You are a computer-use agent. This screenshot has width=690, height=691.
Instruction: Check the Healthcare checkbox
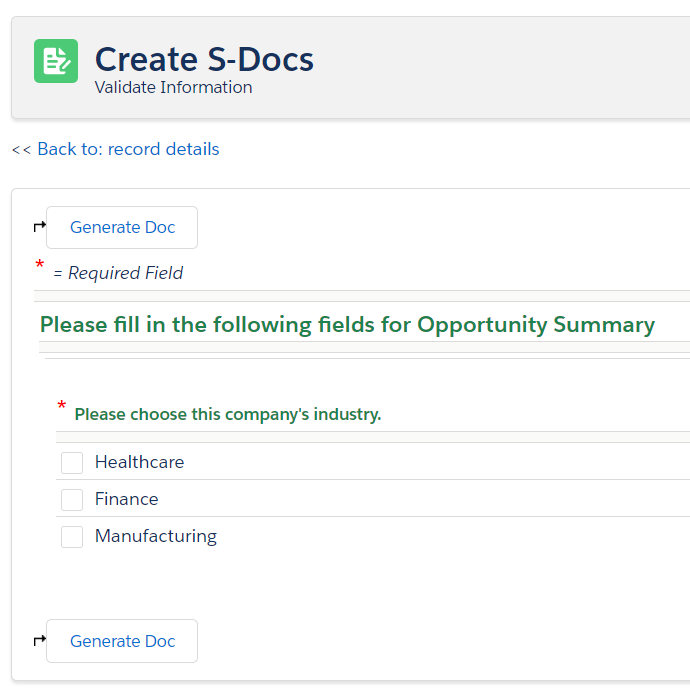72,463
